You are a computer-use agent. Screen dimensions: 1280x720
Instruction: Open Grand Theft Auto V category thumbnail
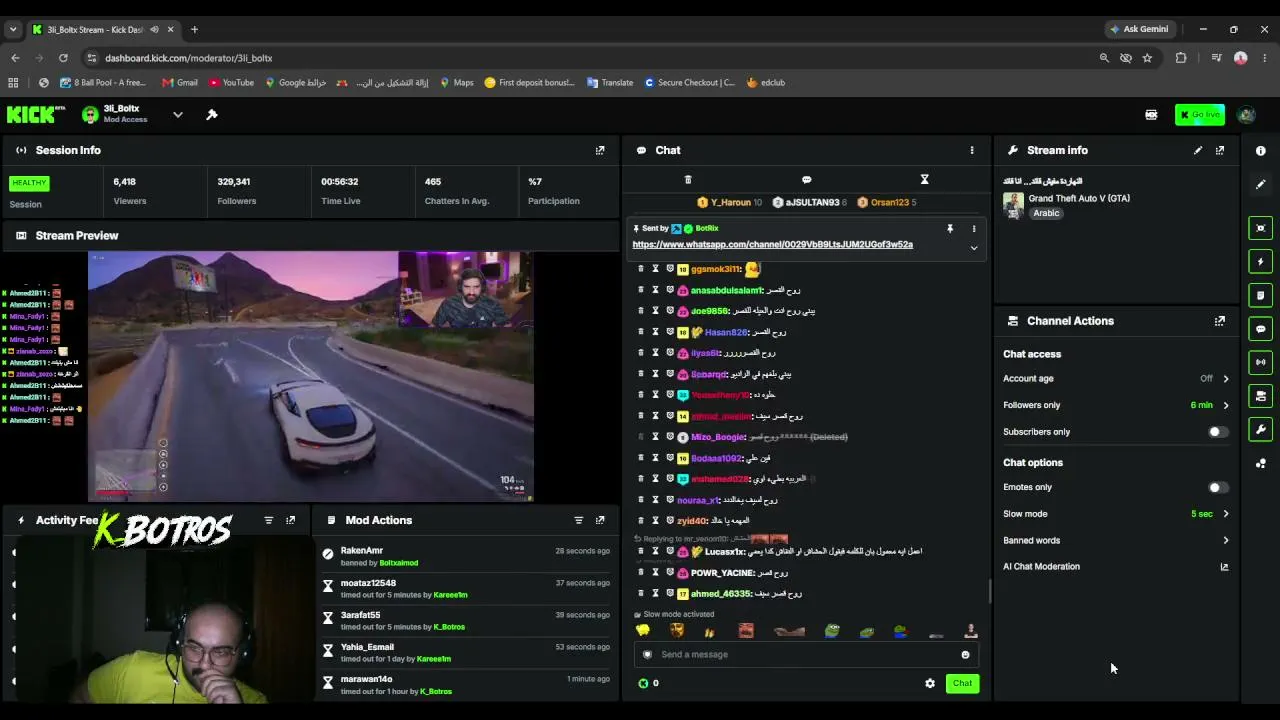1013,205
